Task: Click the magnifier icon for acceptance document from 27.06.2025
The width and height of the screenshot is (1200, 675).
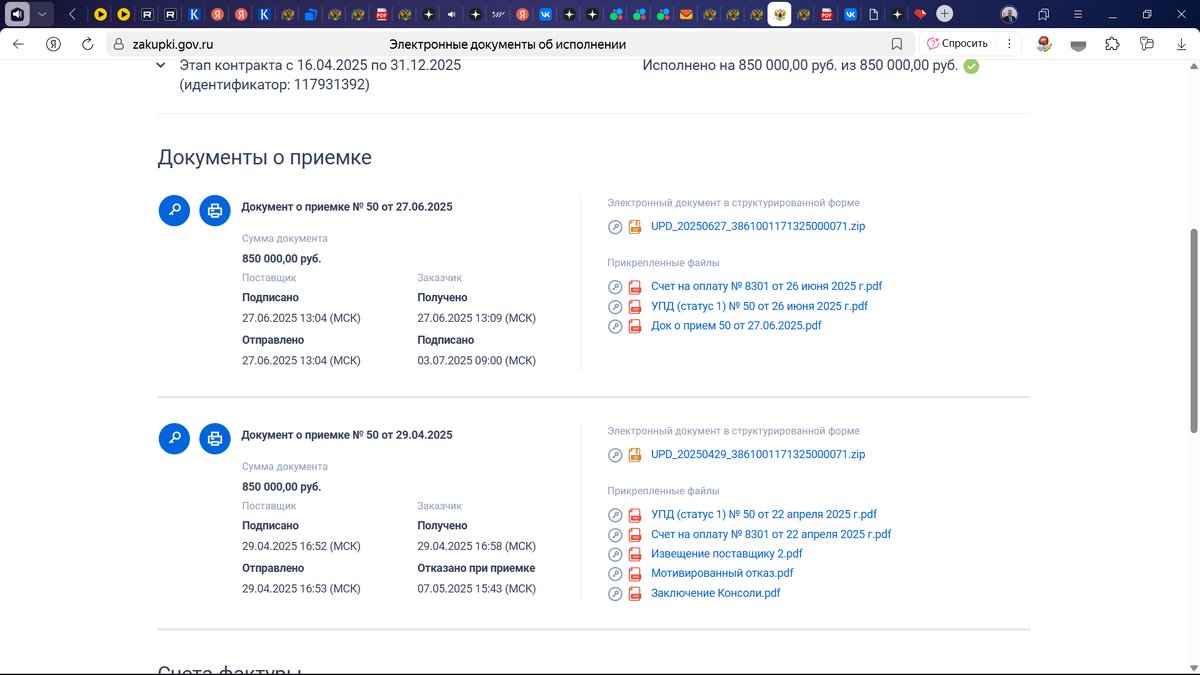Action: [175, 210]
